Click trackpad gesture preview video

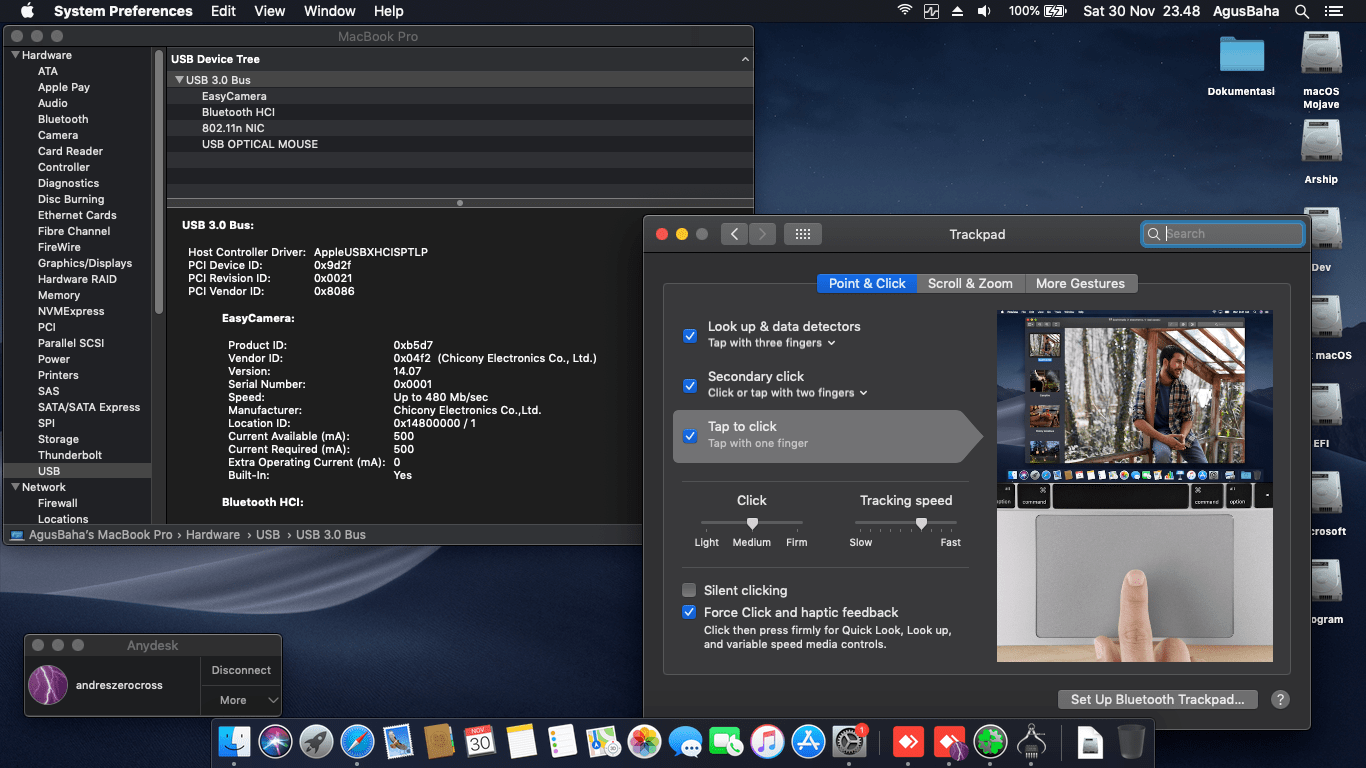point(1135,485)
